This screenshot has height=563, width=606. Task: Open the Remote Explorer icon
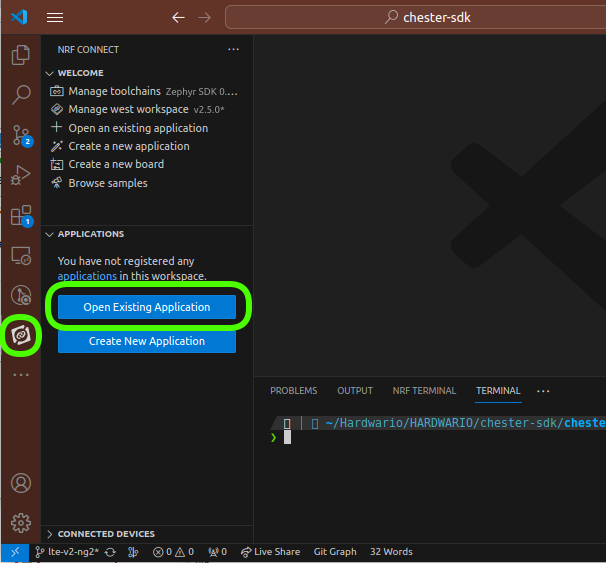point(20,255)
